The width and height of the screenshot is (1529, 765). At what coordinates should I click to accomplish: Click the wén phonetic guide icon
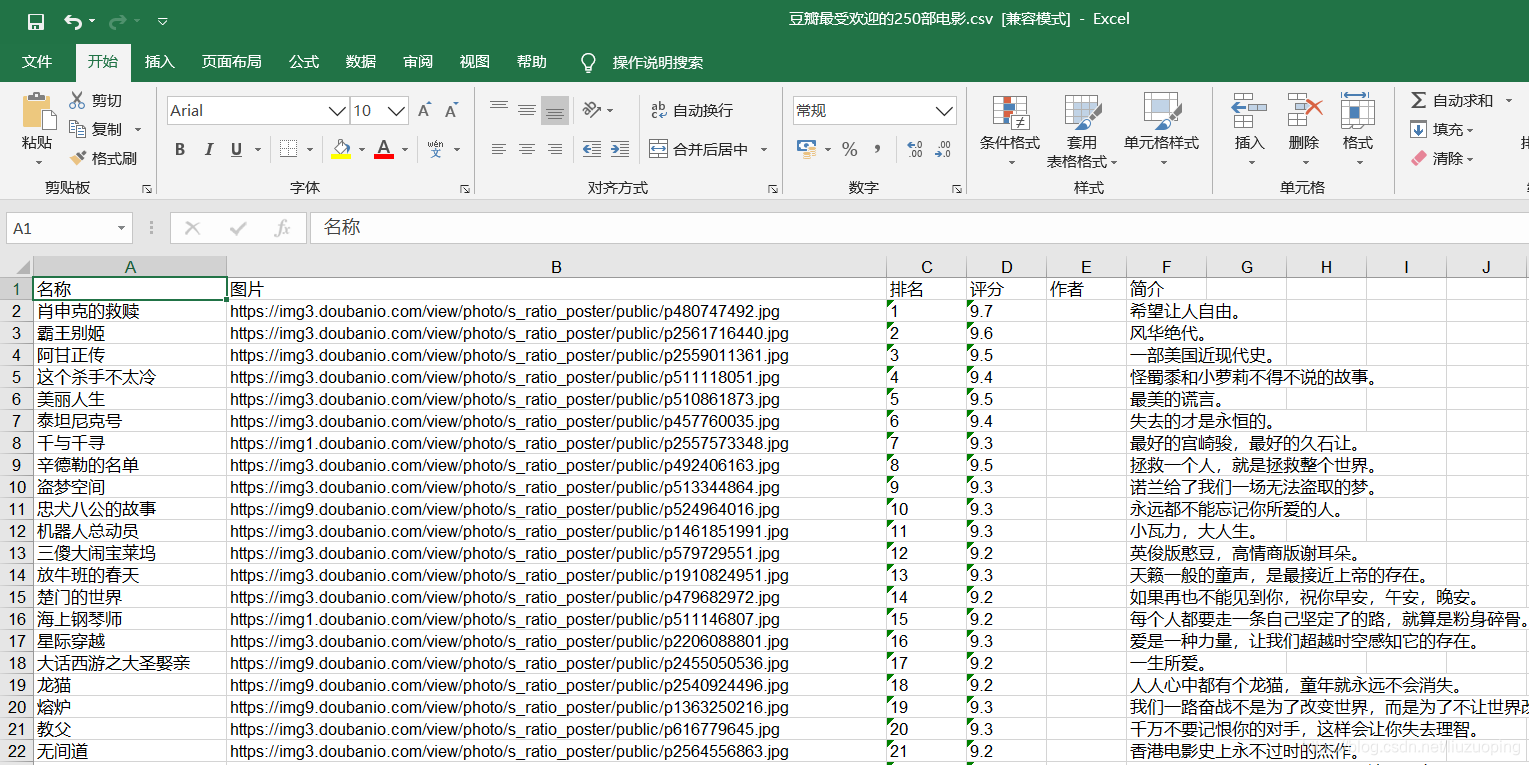click(436, 149)
